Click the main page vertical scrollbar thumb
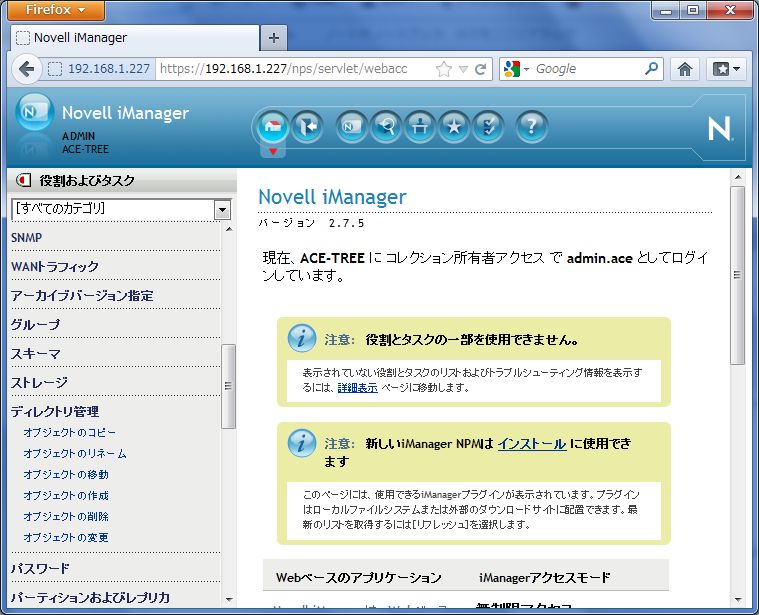The width and height of the screenshot is (759, 615). tap(738, 275)
